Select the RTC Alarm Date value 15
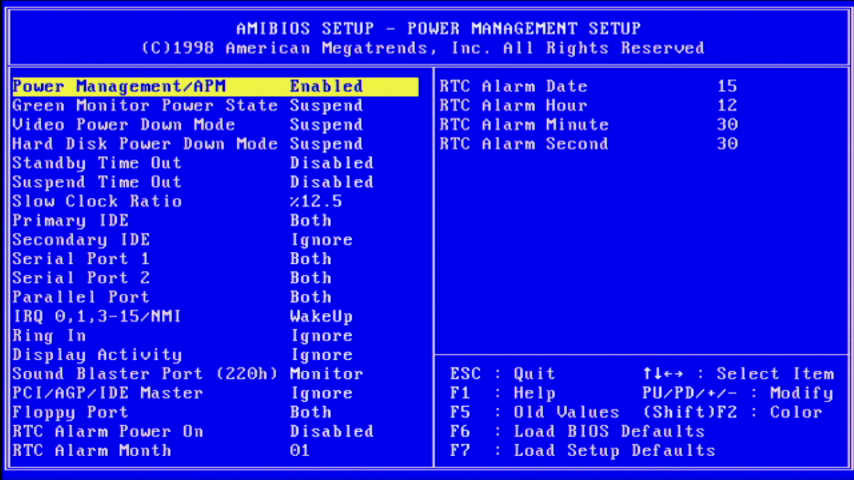The height and width of the screenshot is (480, 854). 727,87
